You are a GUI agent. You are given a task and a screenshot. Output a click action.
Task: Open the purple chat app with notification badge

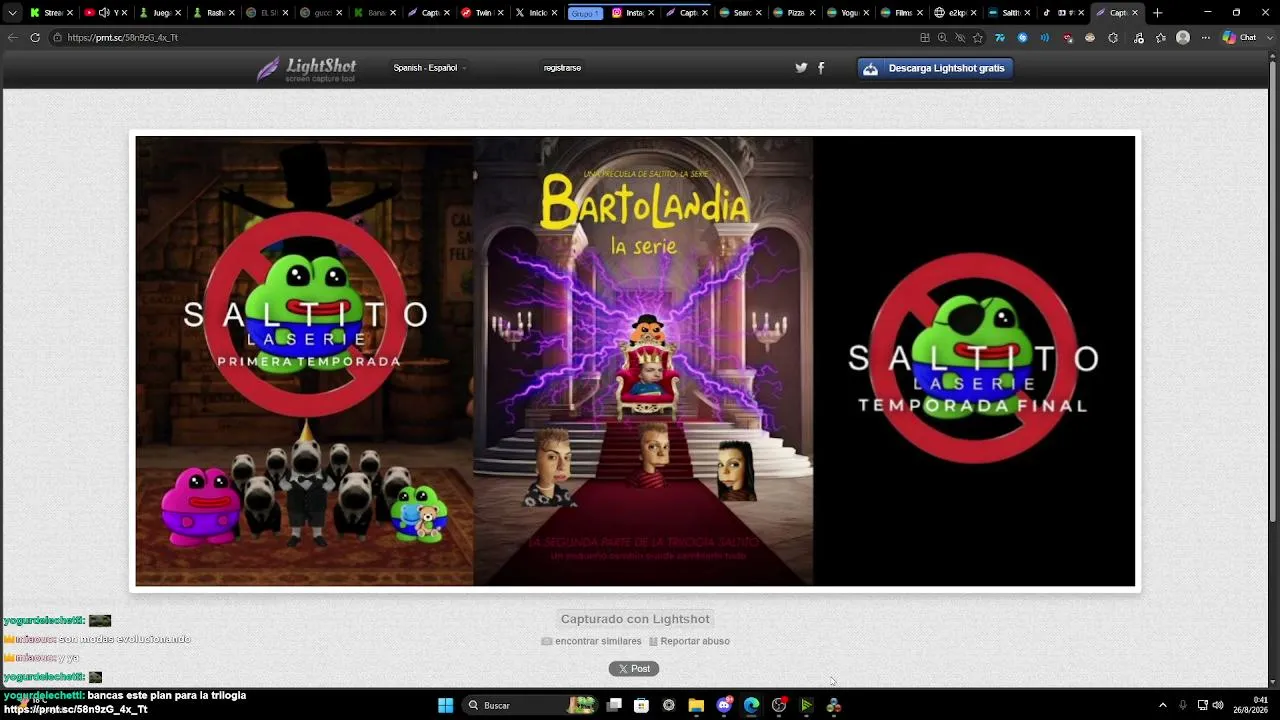click(724, 705)
